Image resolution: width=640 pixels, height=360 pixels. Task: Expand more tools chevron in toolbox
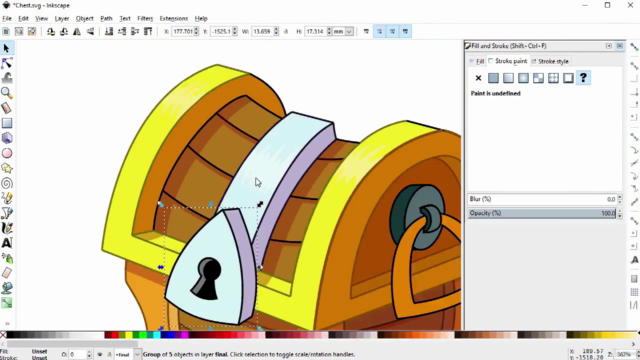coord(7,324)
